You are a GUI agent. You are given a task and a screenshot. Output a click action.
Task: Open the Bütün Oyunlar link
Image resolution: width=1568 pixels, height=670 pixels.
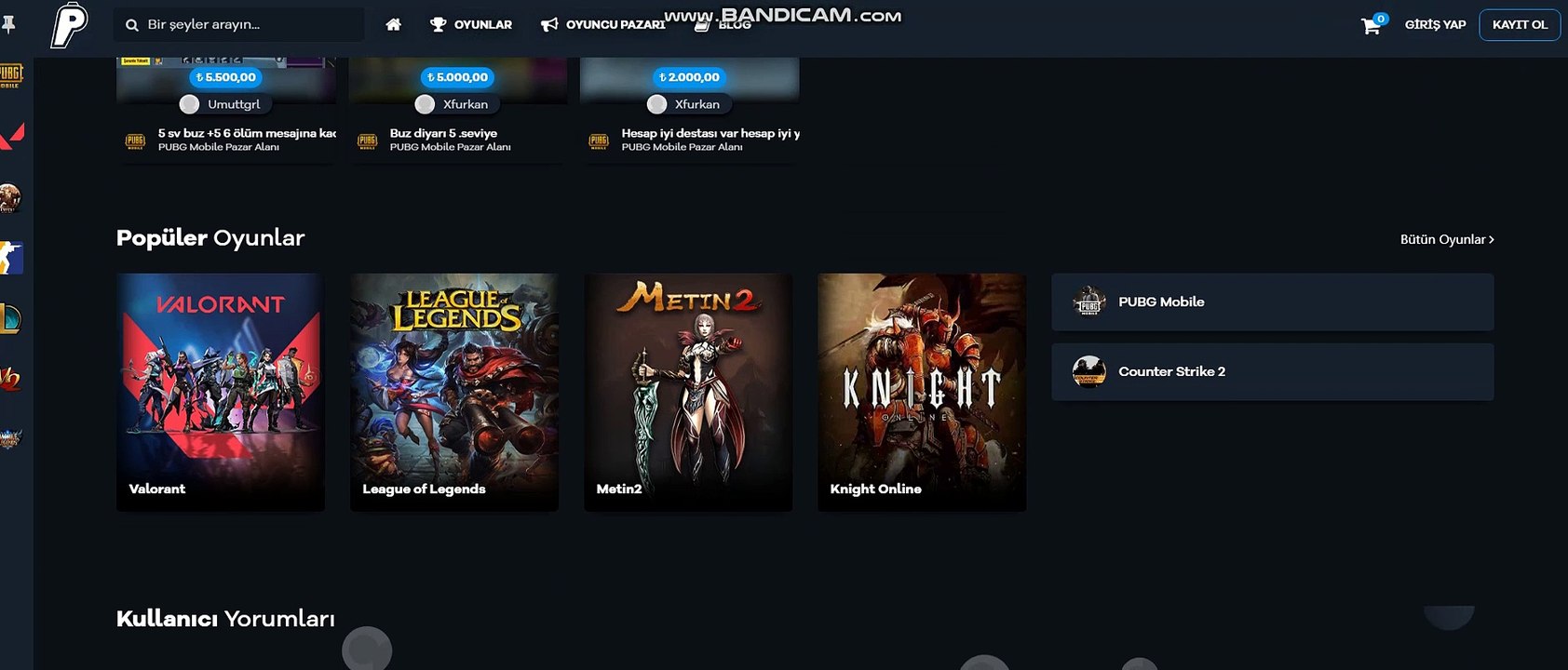(1447, 239)
